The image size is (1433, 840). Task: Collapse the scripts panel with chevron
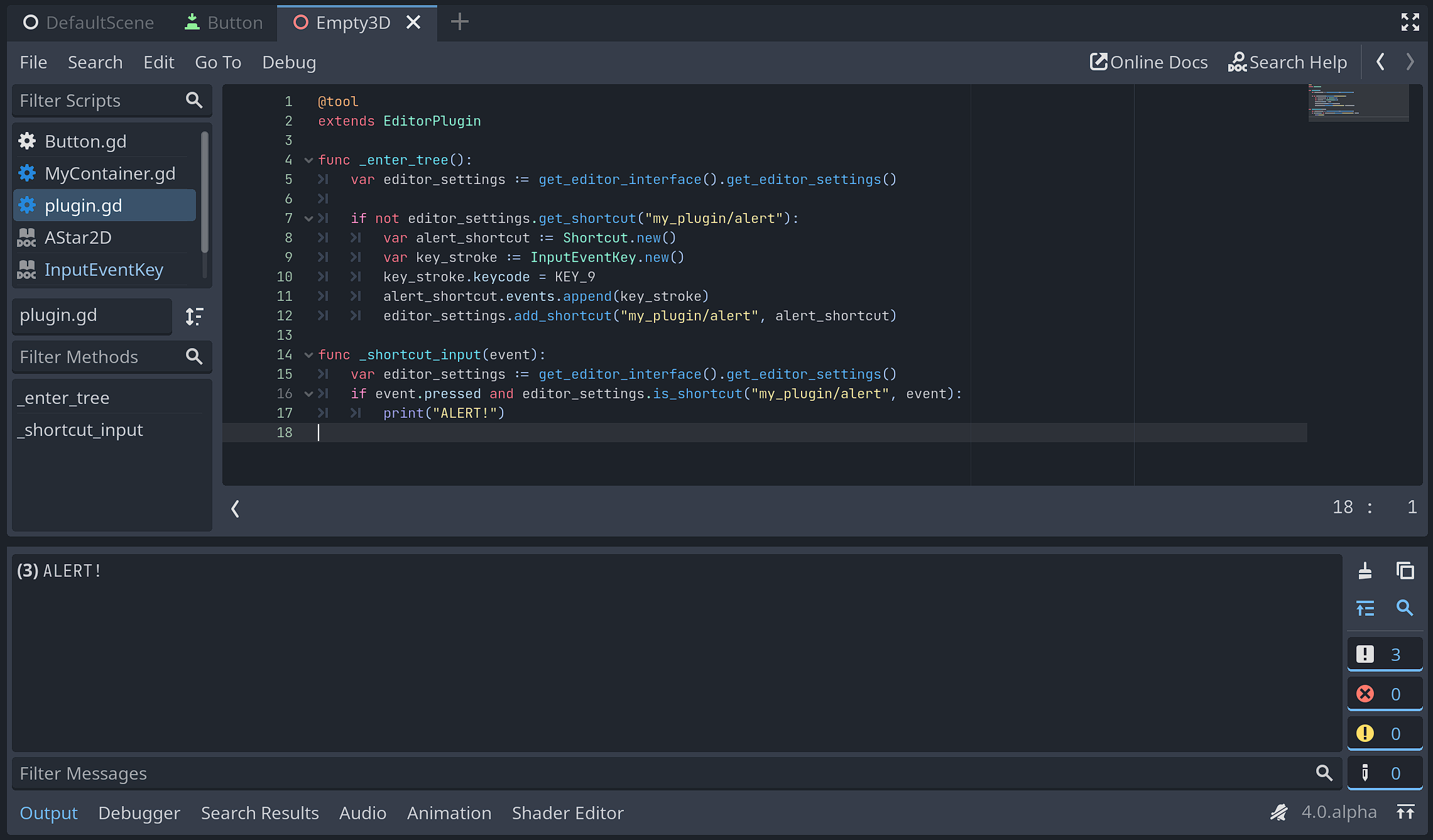point(236,508)
